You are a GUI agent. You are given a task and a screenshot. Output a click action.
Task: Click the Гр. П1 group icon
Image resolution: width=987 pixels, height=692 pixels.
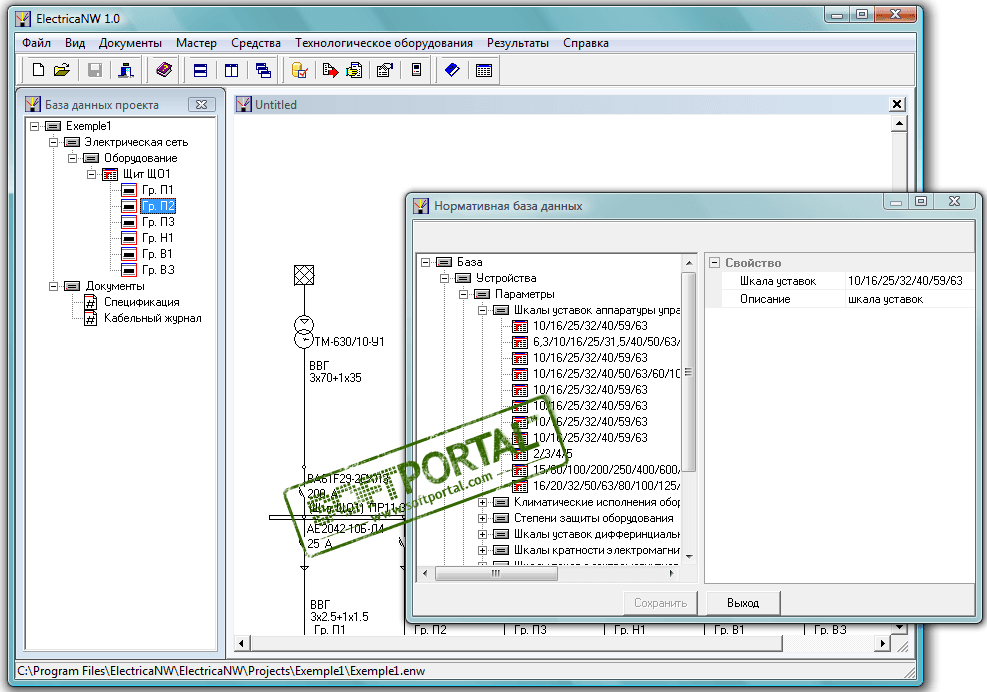pyautogui.click(x=129, y=190)
